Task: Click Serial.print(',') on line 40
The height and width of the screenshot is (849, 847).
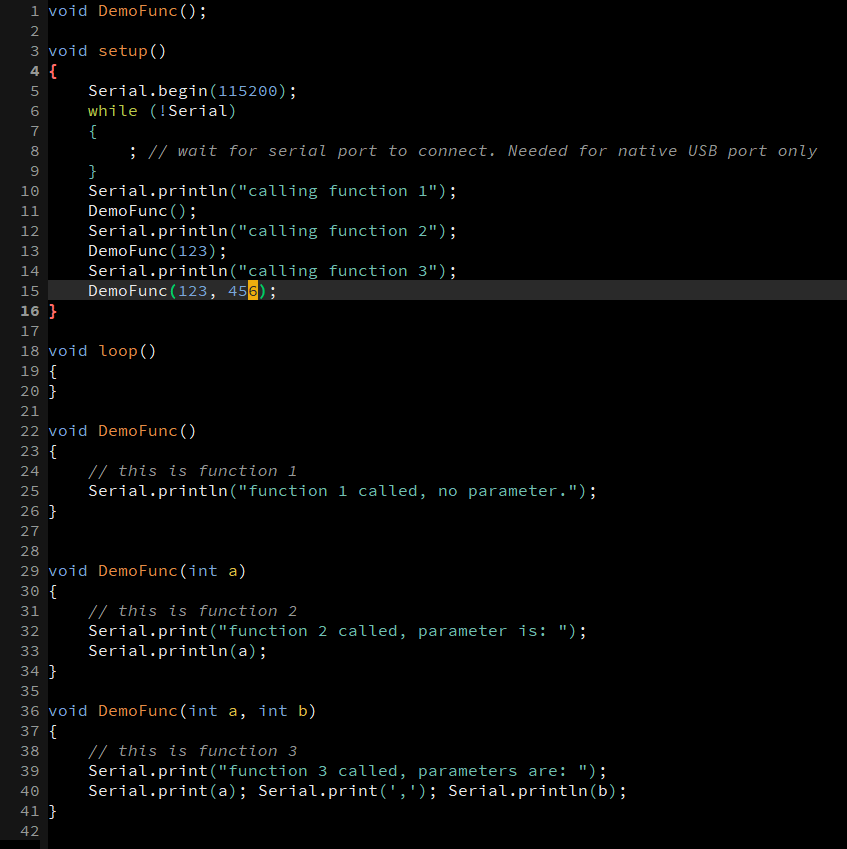Action: 347,792
